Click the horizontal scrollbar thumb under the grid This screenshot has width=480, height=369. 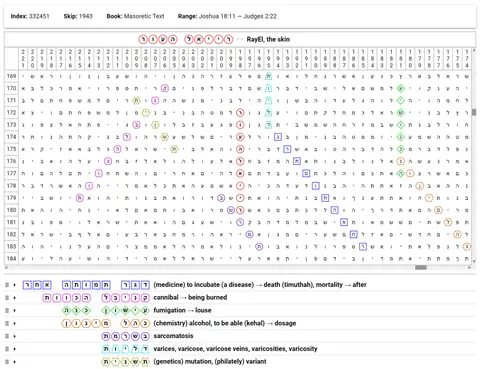click(421, 267)
